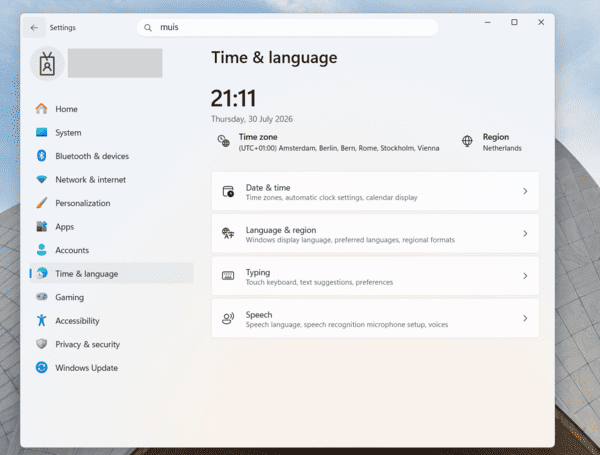
Task: Open Windows Update category
Action: coord(111,368)
